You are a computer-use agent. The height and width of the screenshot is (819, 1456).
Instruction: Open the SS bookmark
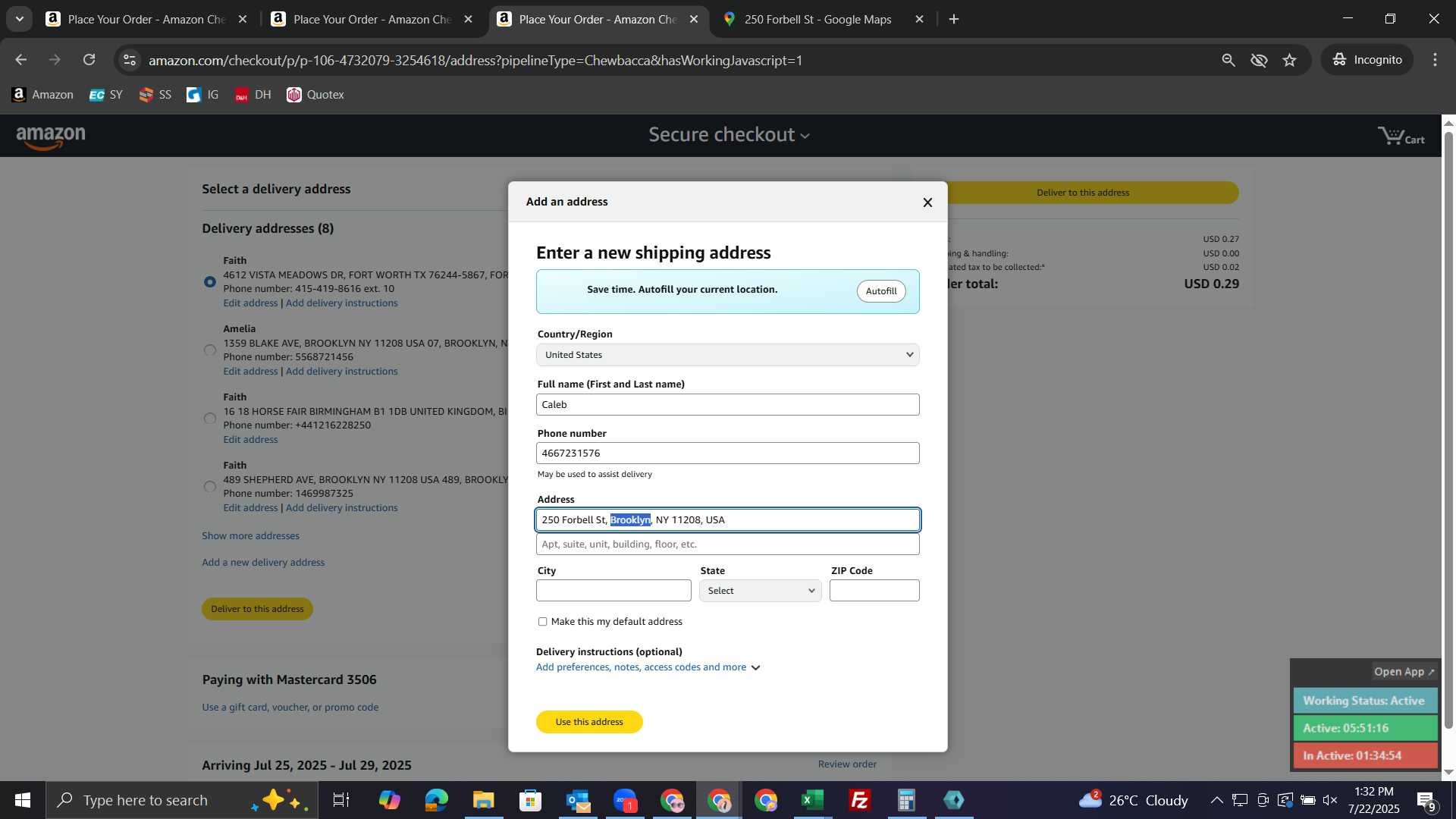point(155,95)
